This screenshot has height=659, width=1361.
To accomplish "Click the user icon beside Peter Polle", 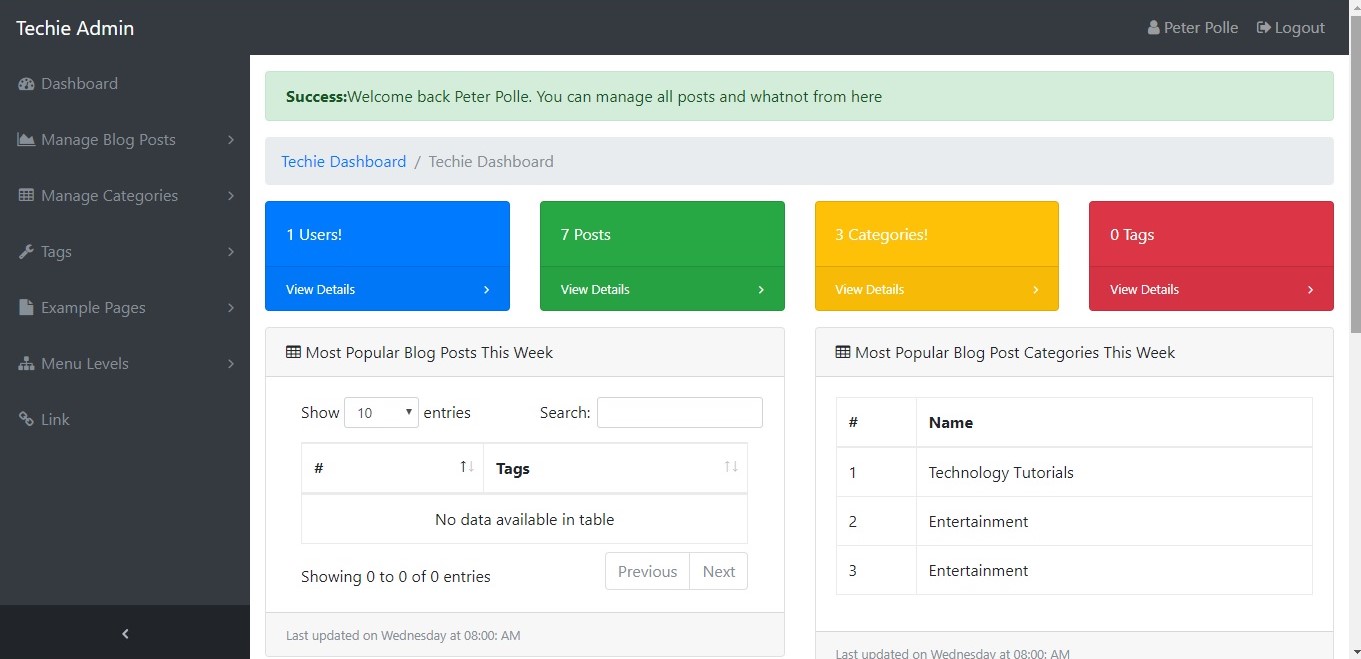I will pyautogui.click(x=1153, y=28).
